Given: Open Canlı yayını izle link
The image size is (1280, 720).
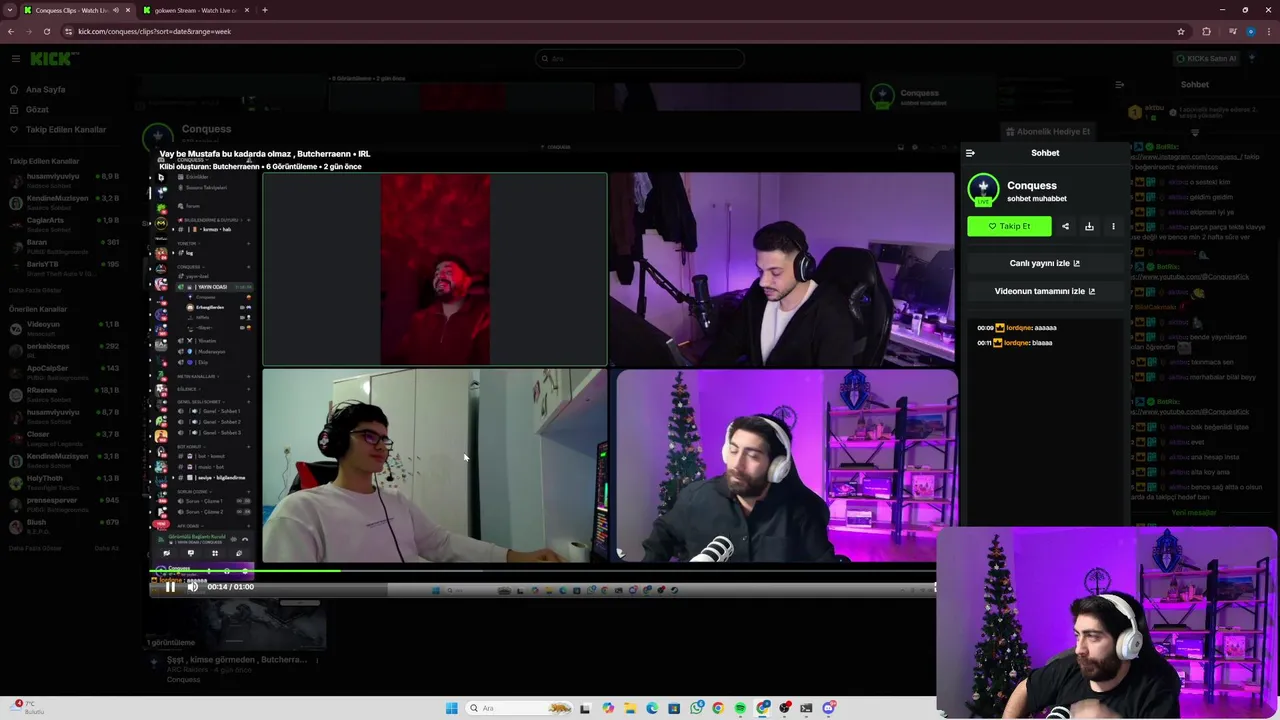Looking at the screenshot, I should tap(1045, 263).
